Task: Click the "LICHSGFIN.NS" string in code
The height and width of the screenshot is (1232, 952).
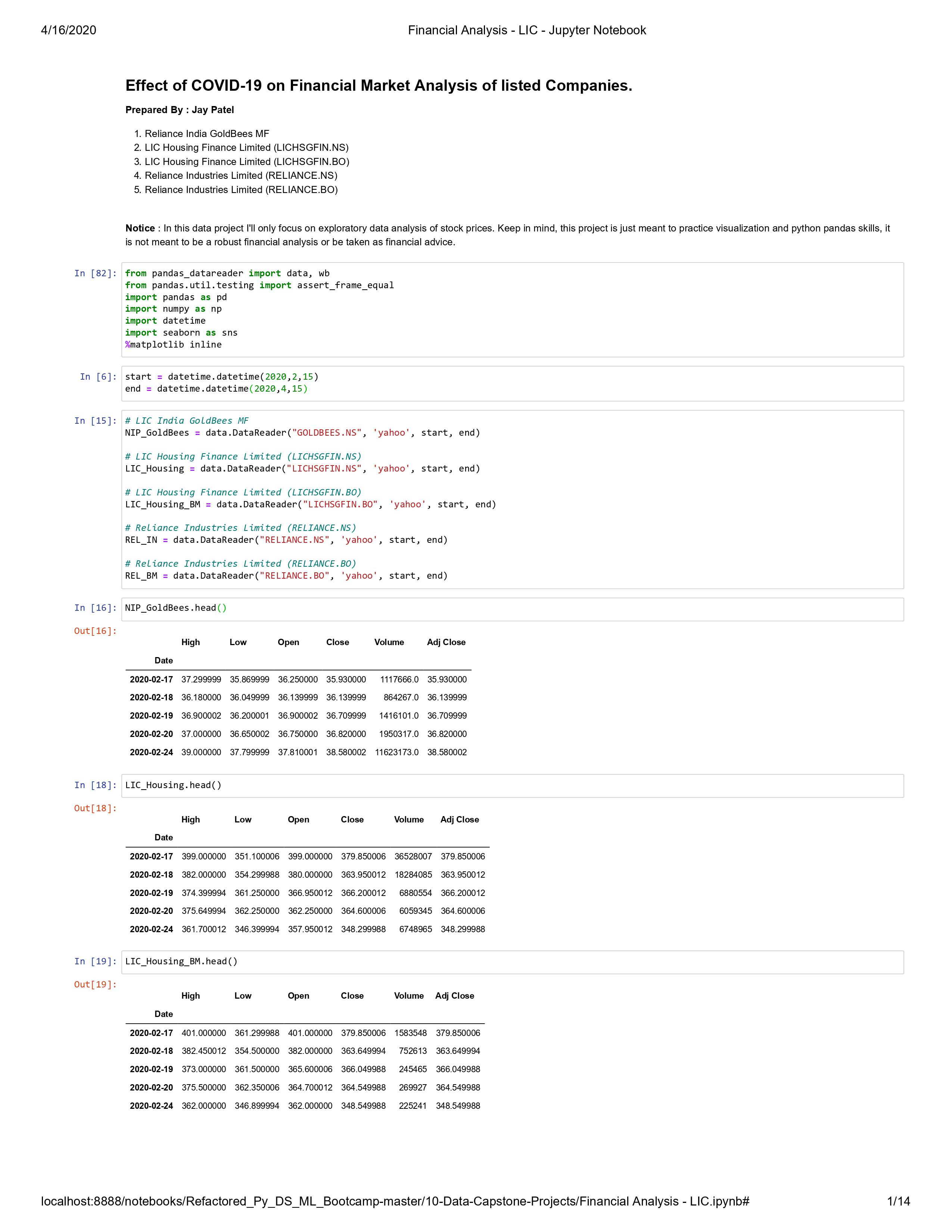Action: pyautogui.click(x=324, y=469)
